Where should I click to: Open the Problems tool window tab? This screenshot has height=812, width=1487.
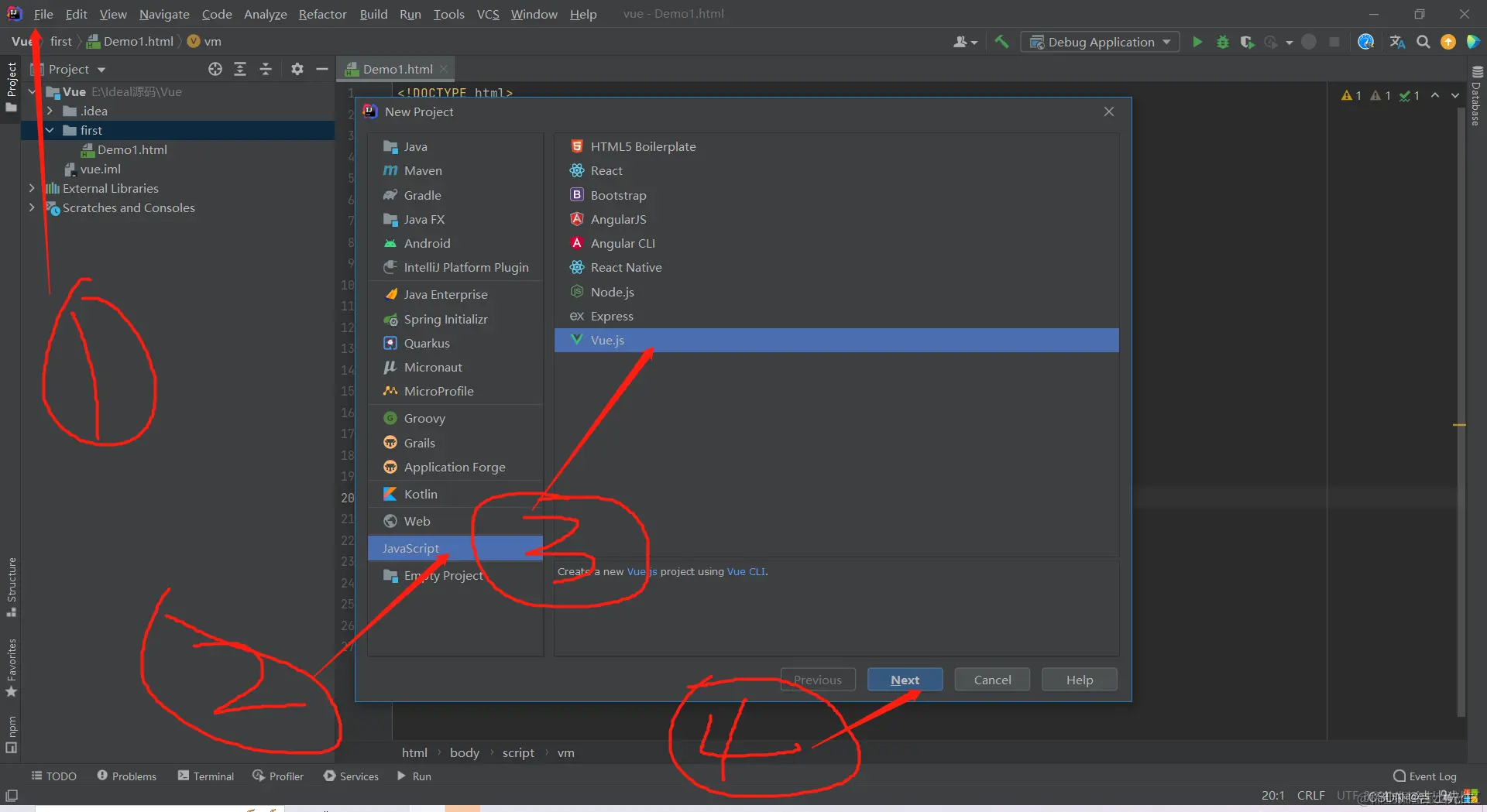pyautogui.click(x=127, y=776)
